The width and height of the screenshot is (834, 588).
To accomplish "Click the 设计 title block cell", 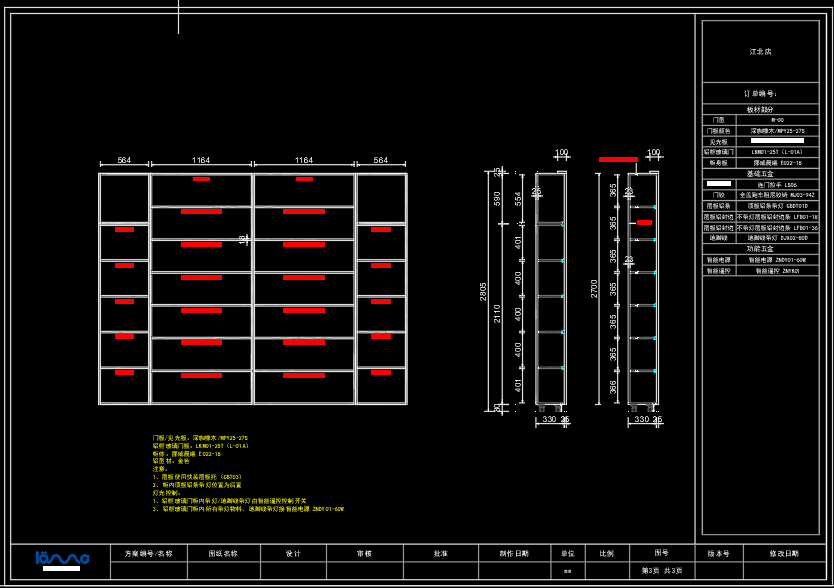I will coord(293,553).
